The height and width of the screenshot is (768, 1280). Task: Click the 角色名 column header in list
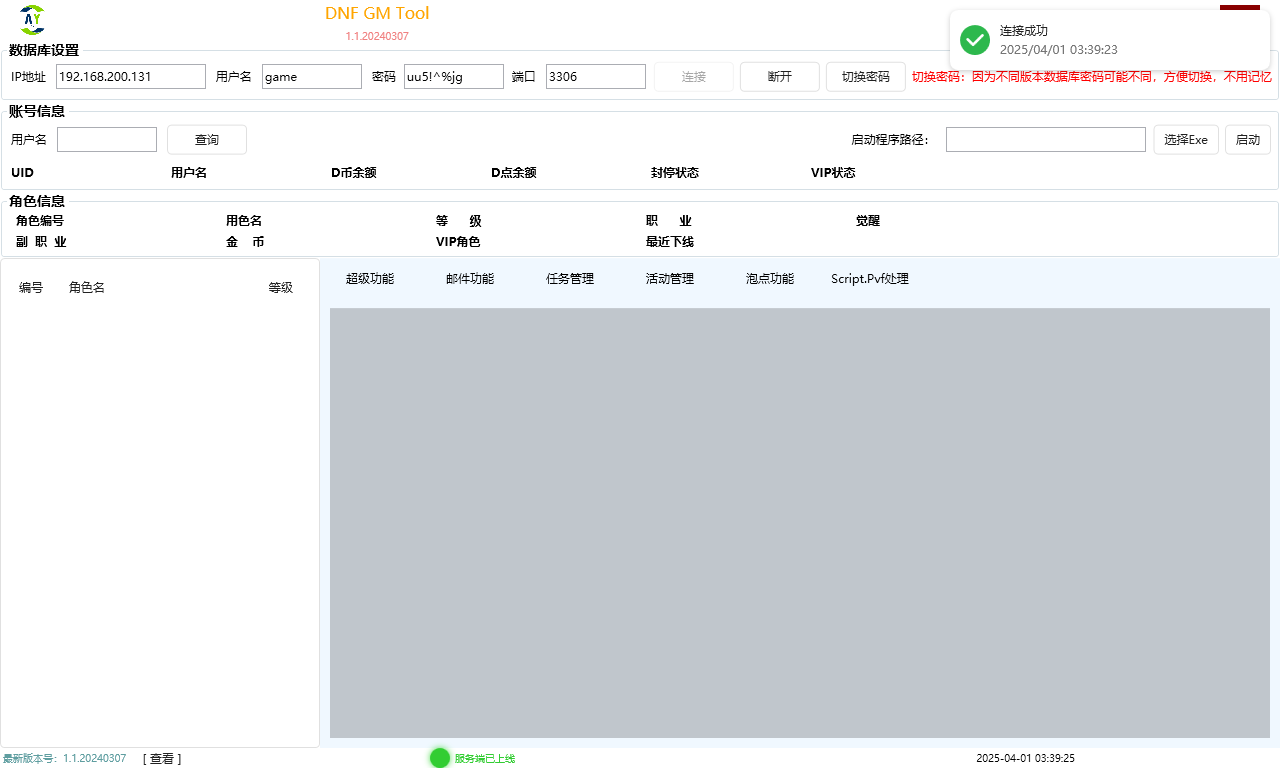click(87, 288)
